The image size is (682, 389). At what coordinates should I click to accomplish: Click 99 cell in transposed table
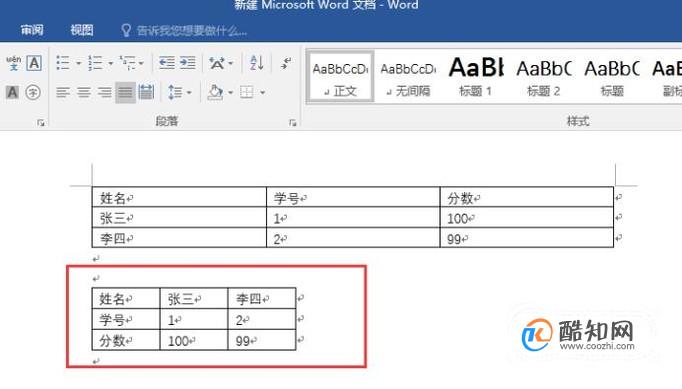pyautogui.click(x=262, y=340)
